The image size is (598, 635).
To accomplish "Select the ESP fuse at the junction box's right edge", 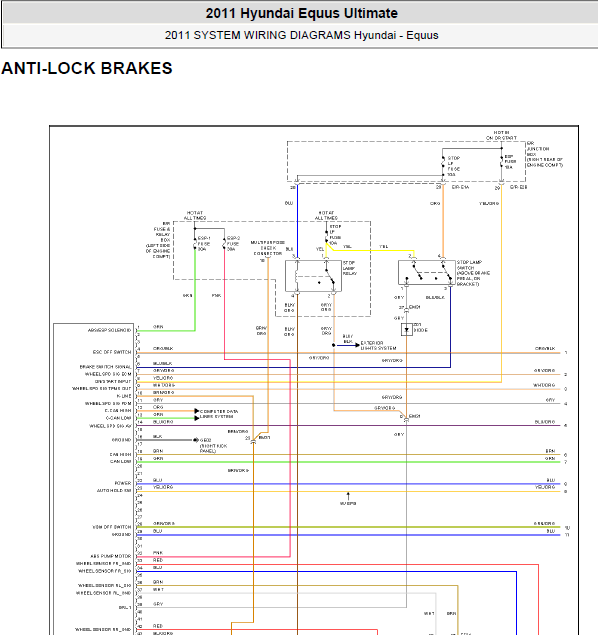I will point(501,162).
